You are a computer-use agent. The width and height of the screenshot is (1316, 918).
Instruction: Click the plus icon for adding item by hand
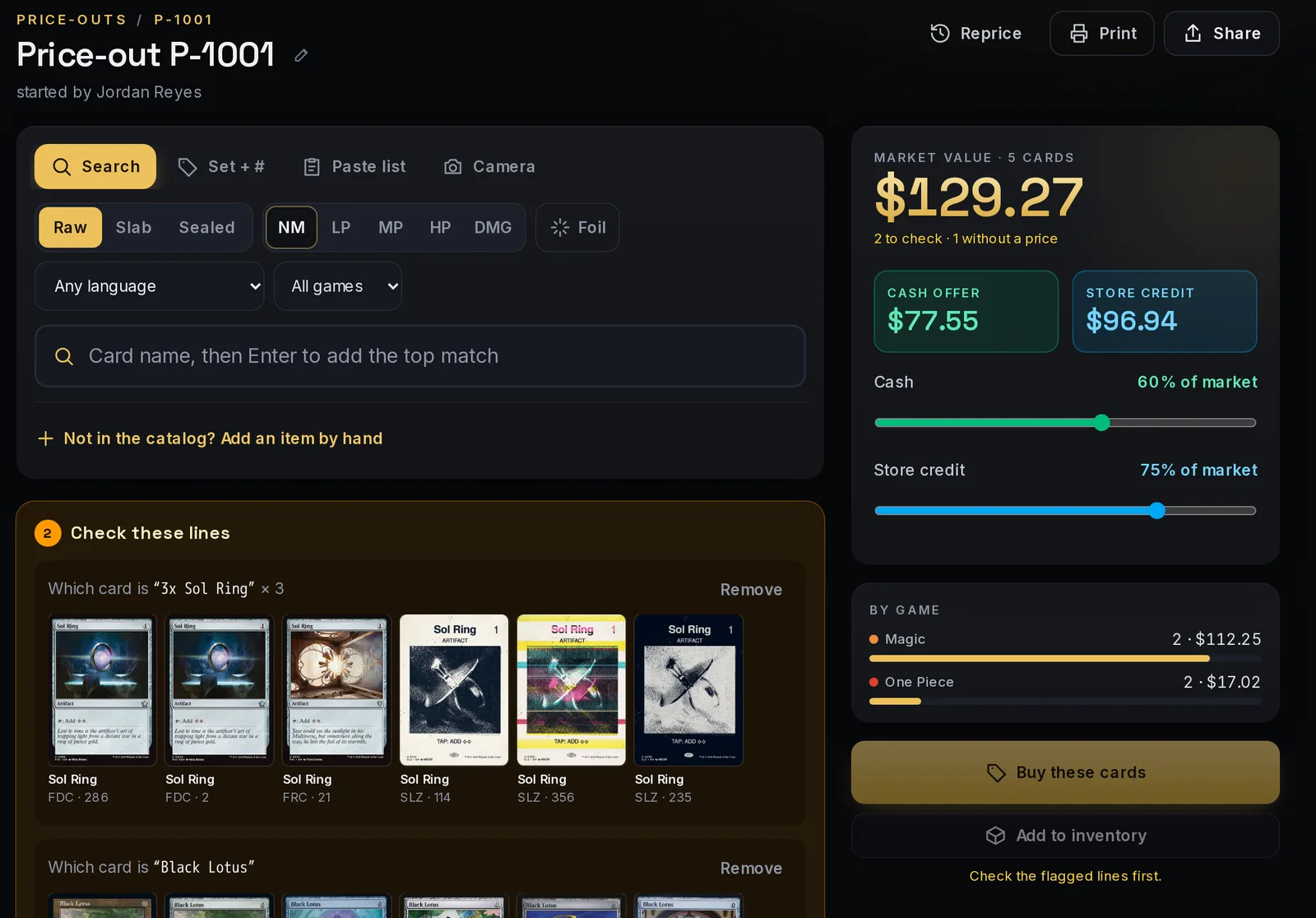[x=46, y=438]
